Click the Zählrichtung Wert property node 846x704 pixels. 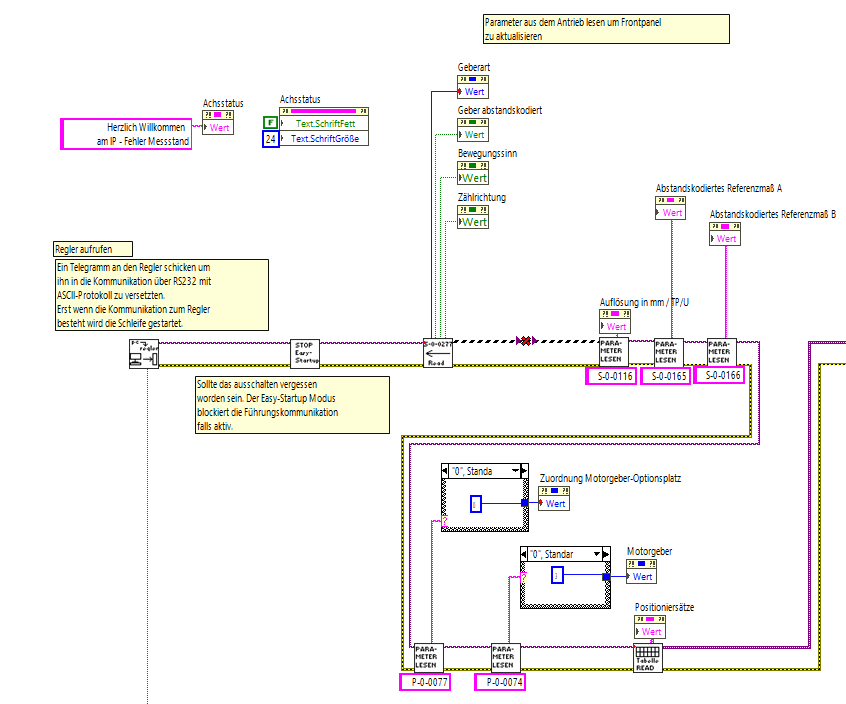click(x=473, y=221)
